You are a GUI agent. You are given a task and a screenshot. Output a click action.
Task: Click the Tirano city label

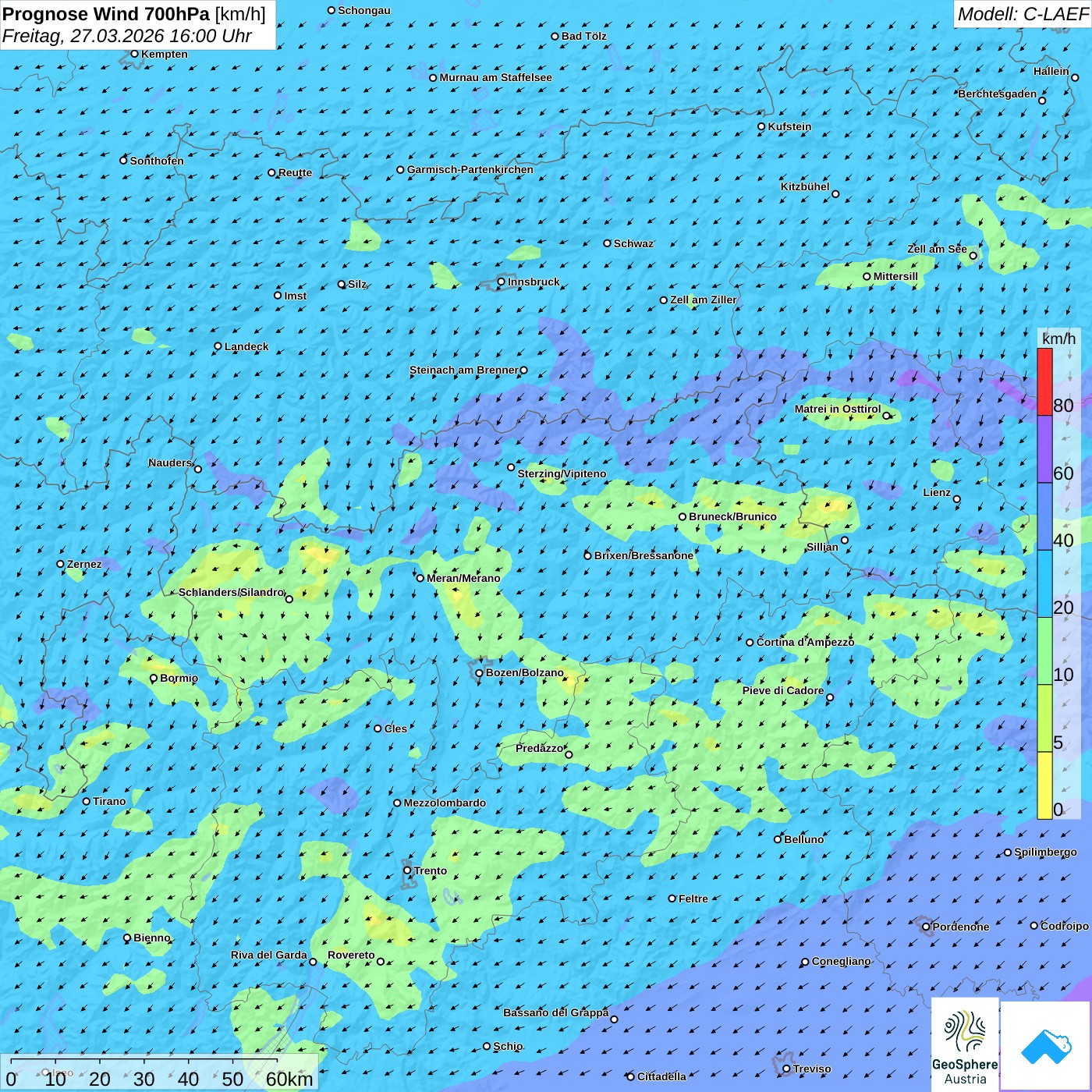pos(109,801)
